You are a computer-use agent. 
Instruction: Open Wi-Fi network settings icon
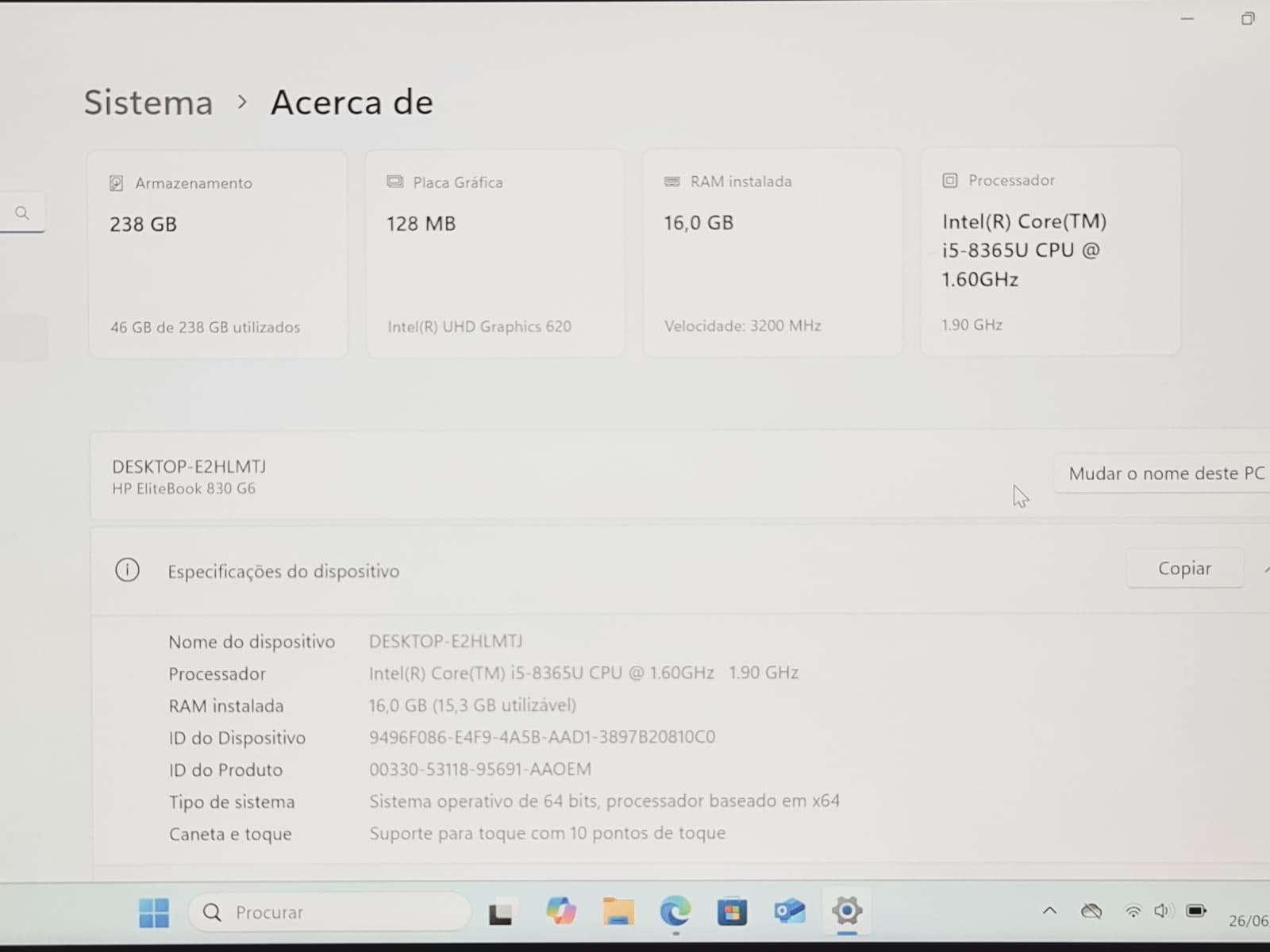click(1133, 912)
